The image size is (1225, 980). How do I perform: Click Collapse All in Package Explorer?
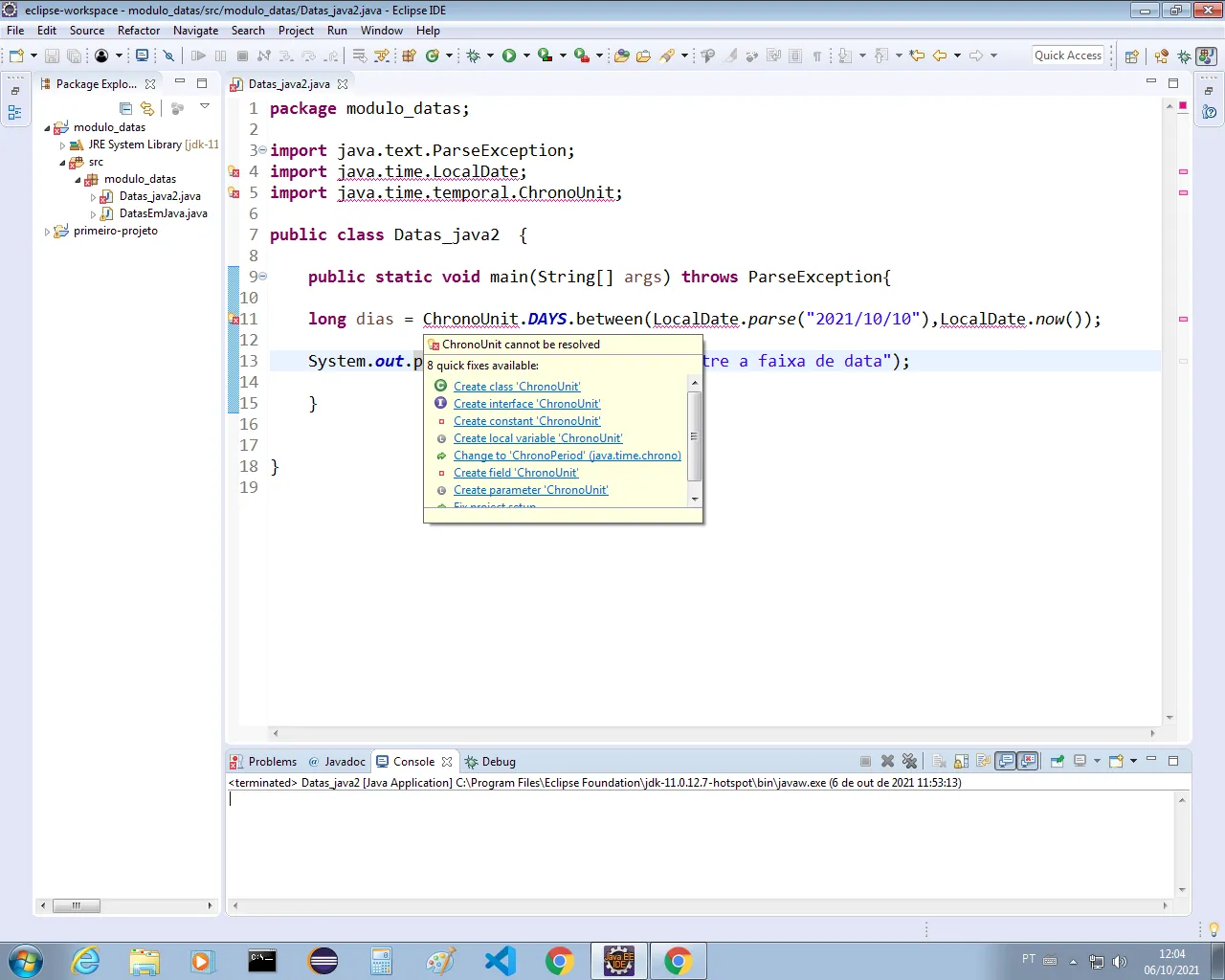125,108
